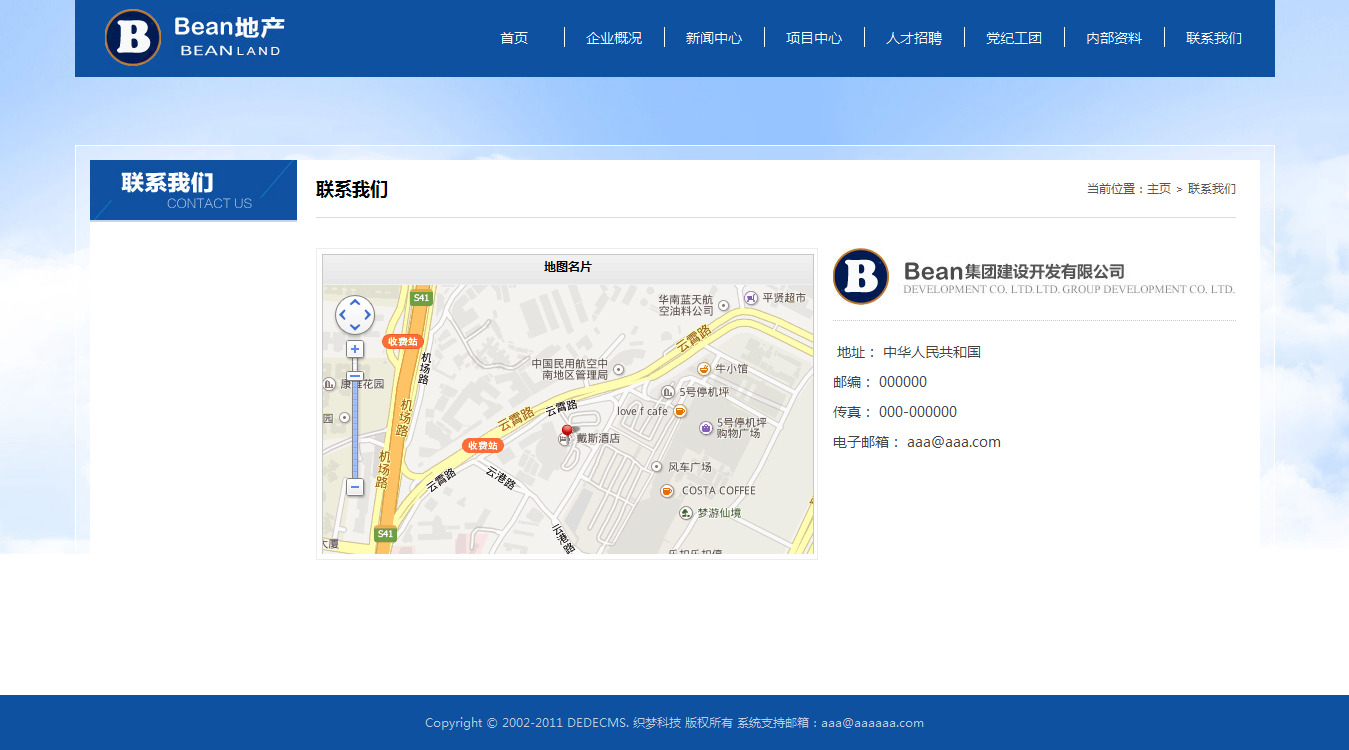Viewport: 1349px width, 750px height.
Task: Click the 主页 breadcrumb link
Action: [1158, 189]
